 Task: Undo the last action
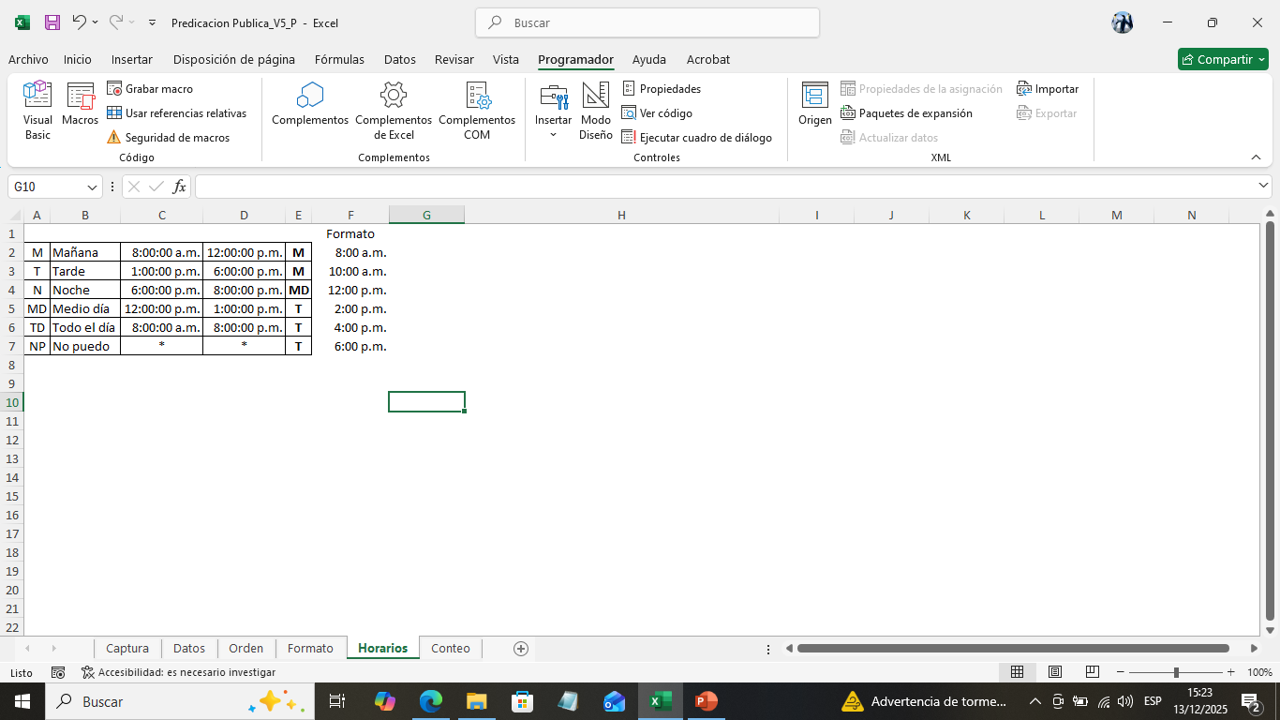pos(79,22)
